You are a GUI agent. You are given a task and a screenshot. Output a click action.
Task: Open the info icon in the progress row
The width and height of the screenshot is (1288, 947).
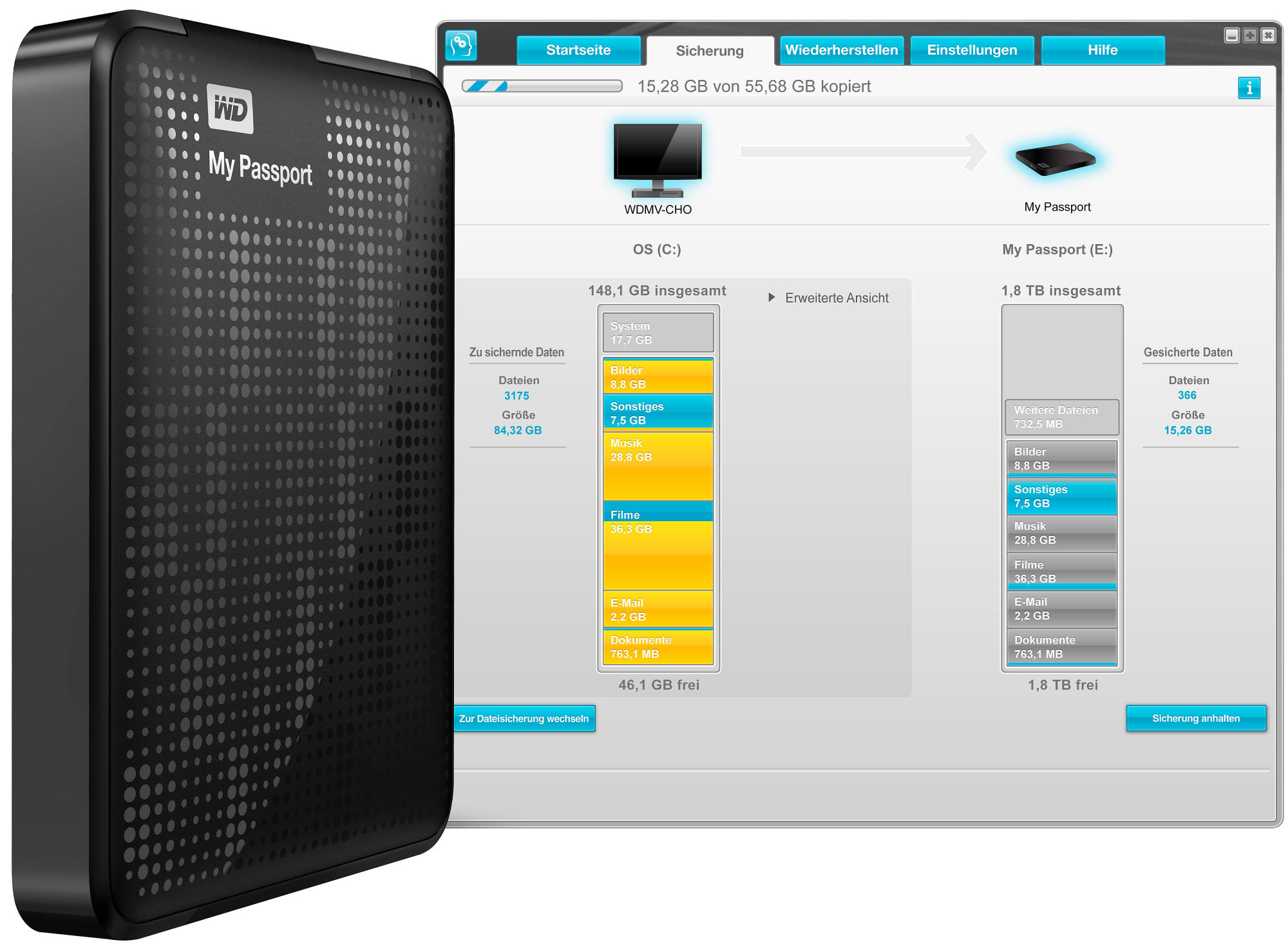pos(1249,88)
